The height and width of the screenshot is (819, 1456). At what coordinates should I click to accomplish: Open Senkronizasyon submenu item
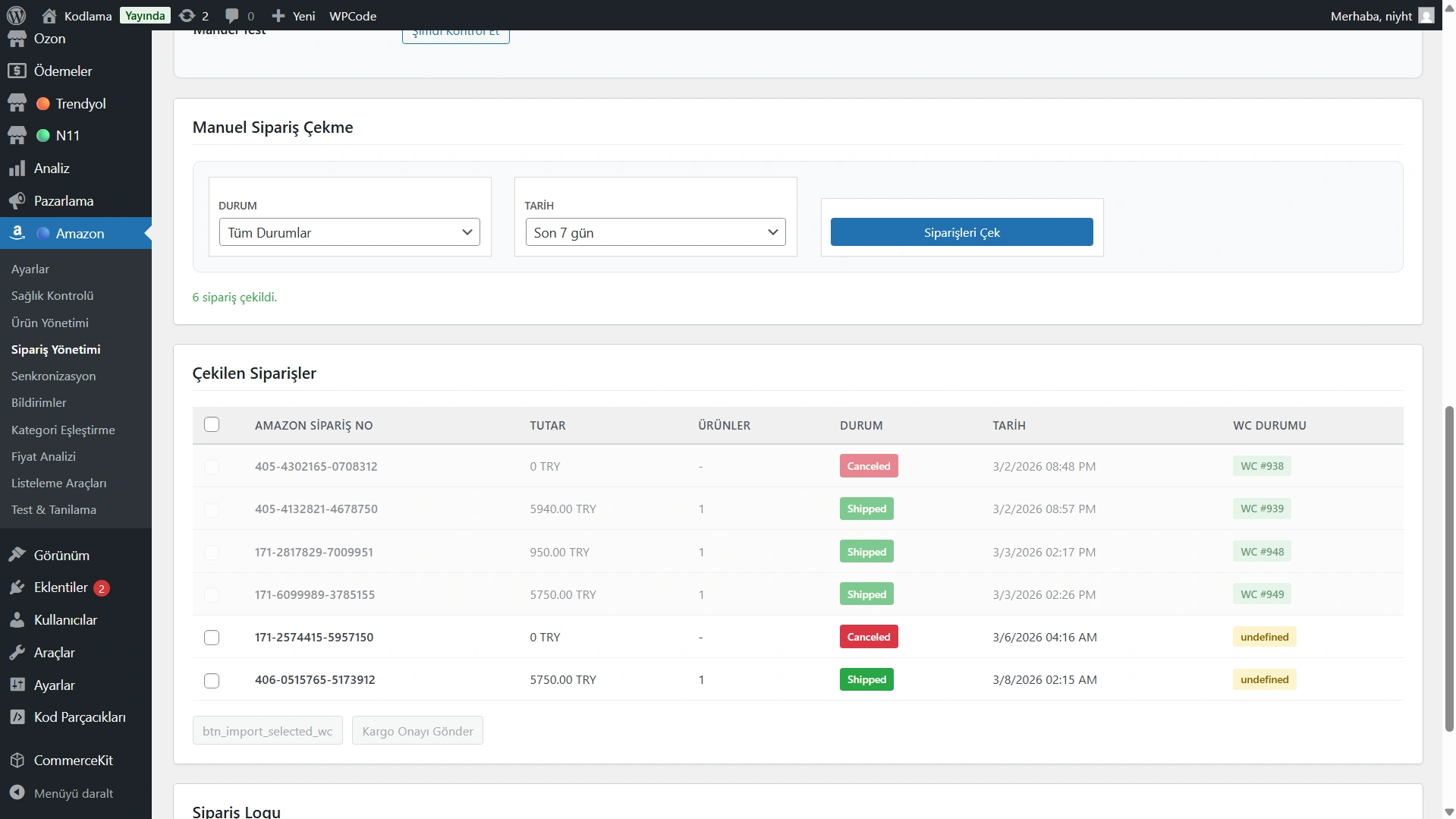point(53,376)
